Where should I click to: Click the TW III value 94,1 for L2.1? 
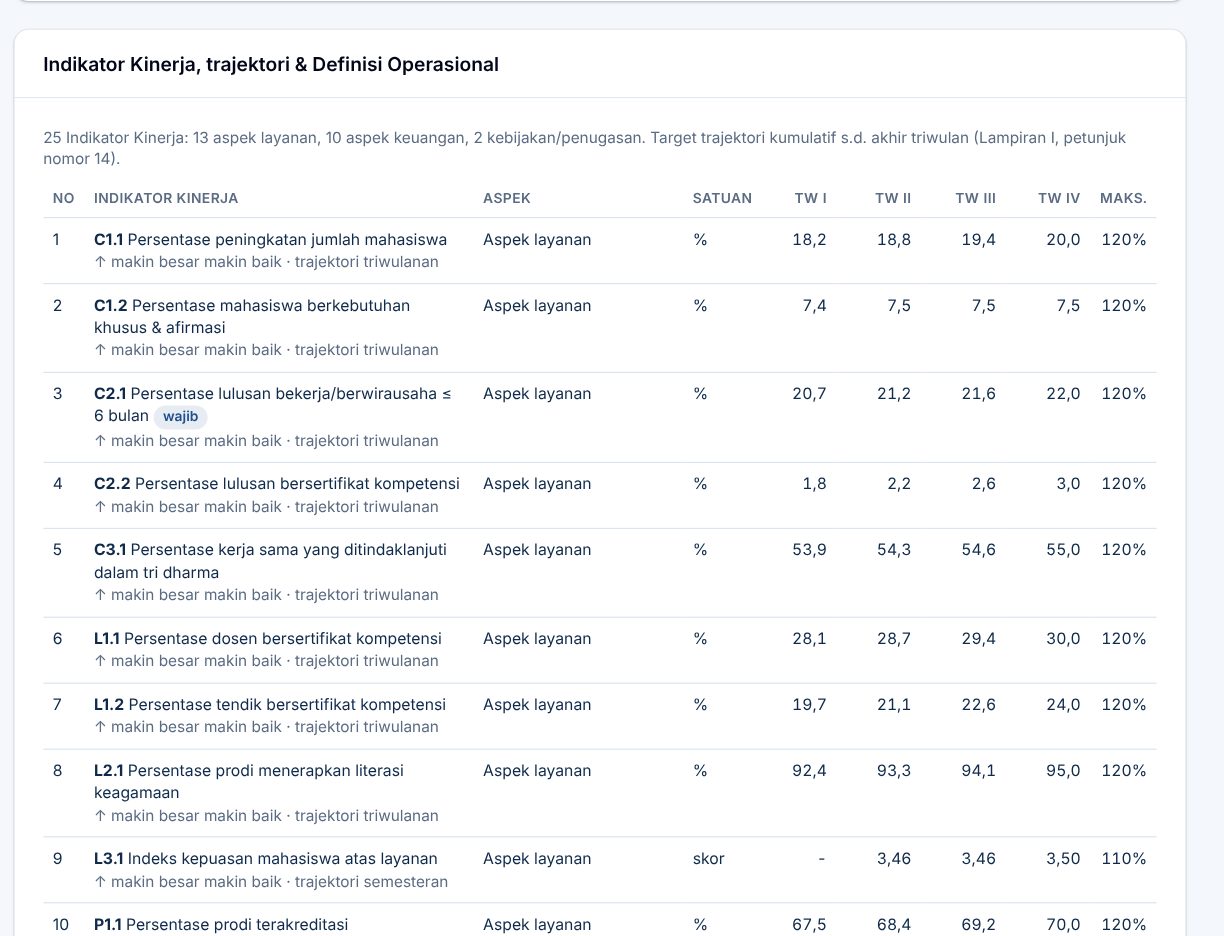978,770
